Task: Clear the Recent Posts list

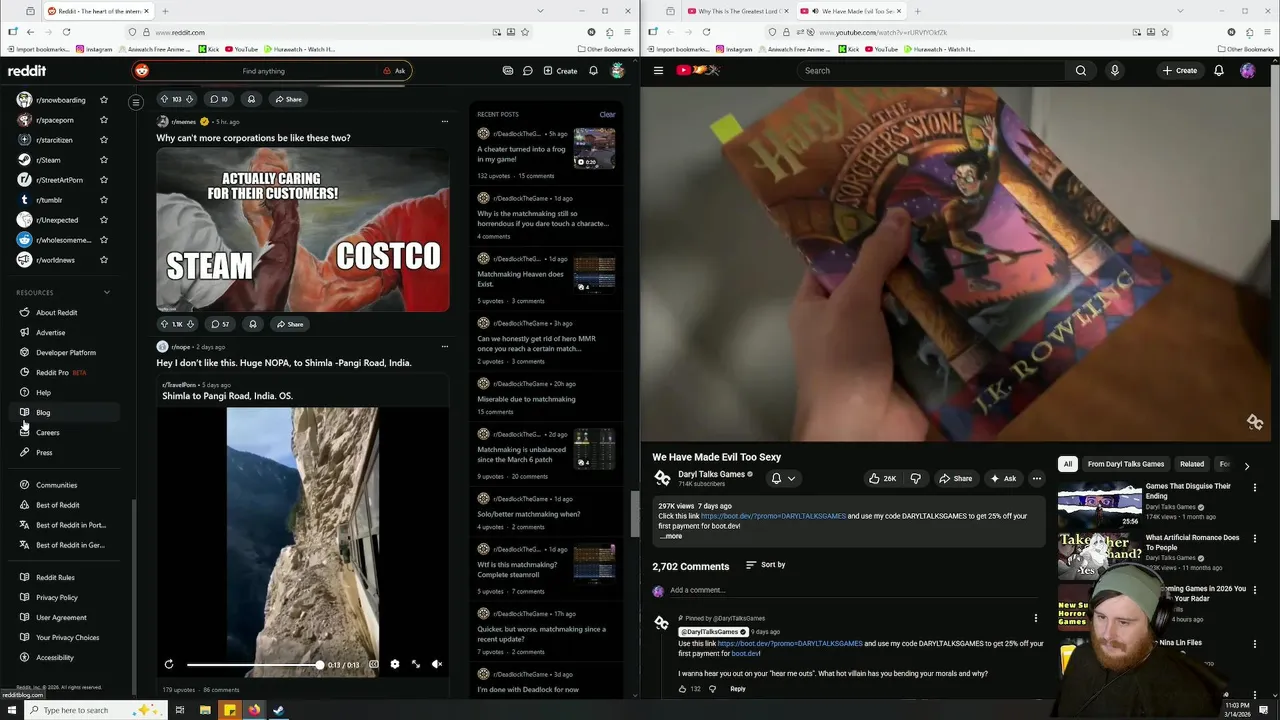Action: (607, 114)
